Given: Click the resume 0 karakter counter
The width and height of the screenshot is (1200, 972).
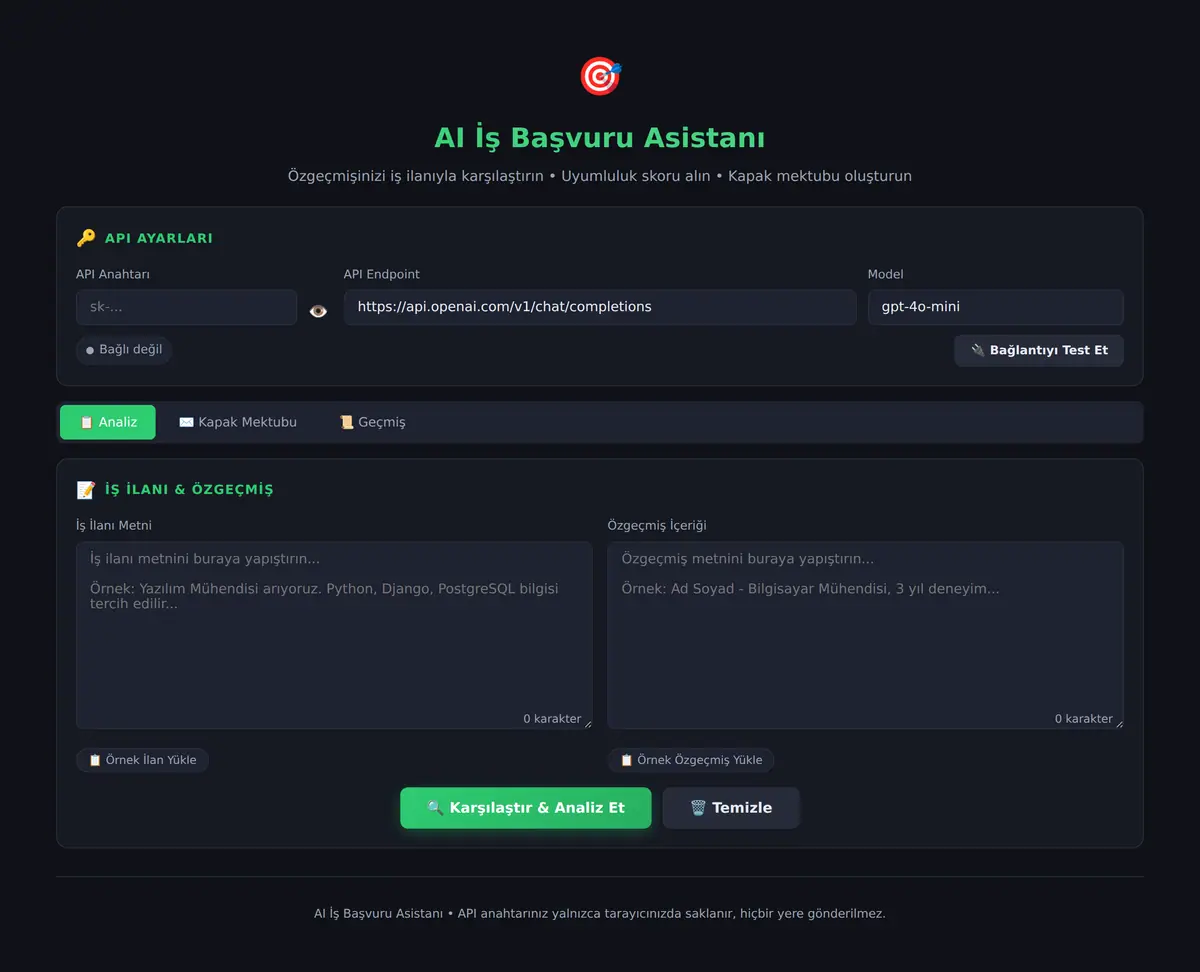Looking at the screenshot, I should tap(1084, 719).
